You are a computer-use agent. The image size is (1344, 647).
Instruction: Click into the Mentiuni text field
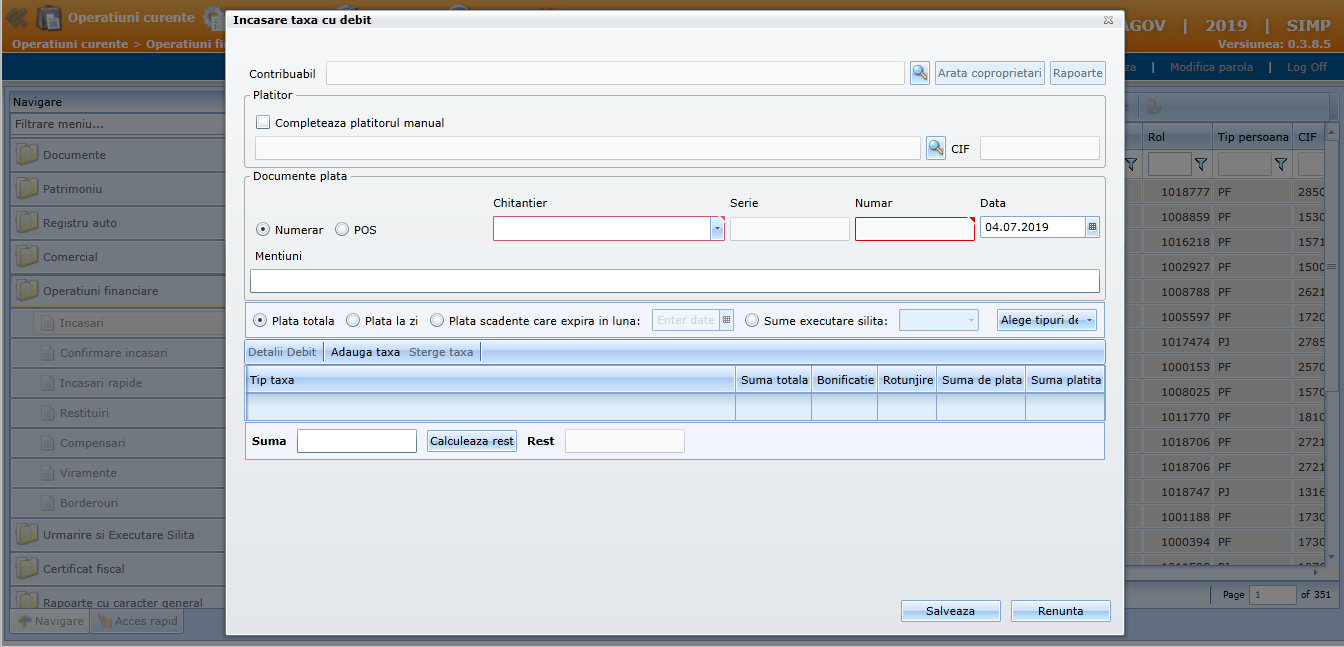point(674,281)
